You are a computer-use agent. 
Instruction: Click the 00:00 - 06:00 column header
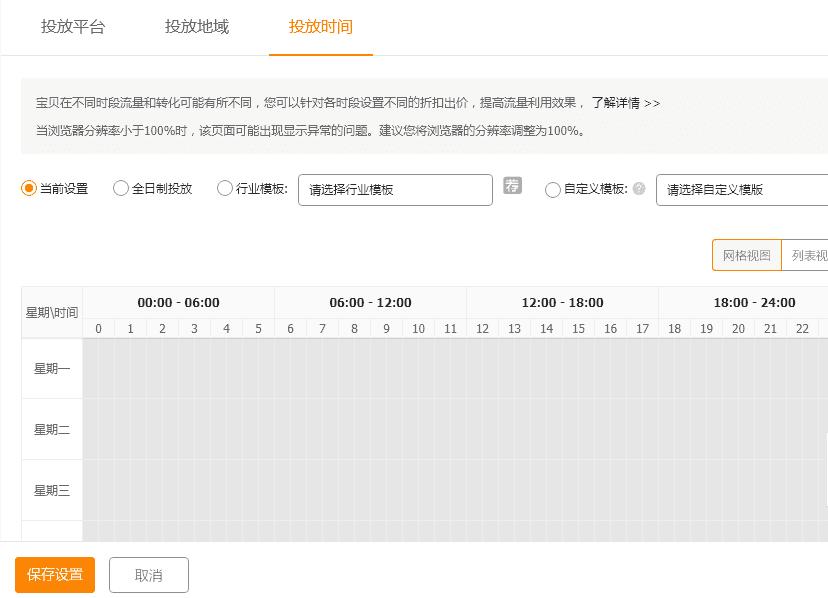176,303
